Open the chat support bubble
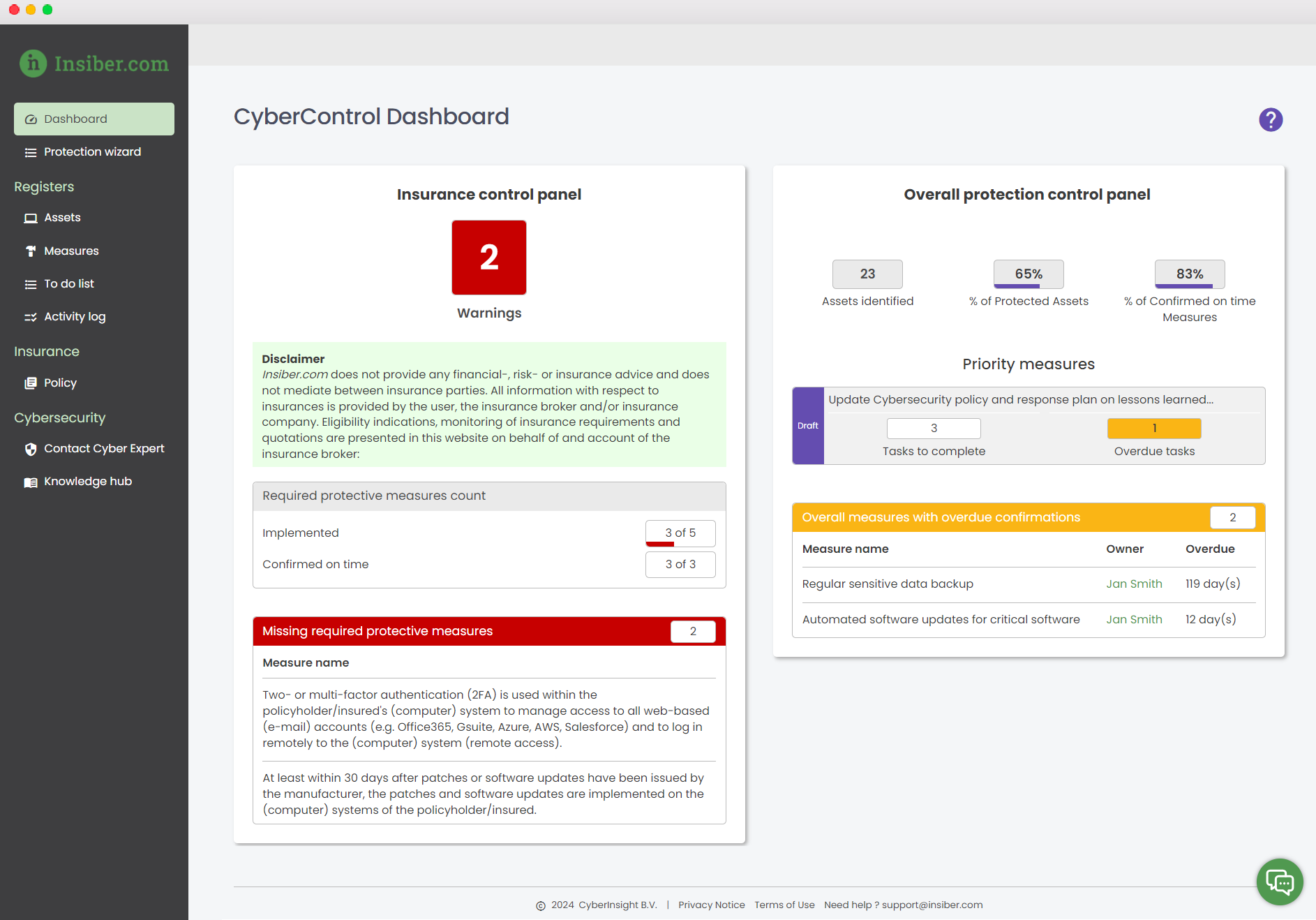This screenshot has height=920, width=1316. 1280,882
